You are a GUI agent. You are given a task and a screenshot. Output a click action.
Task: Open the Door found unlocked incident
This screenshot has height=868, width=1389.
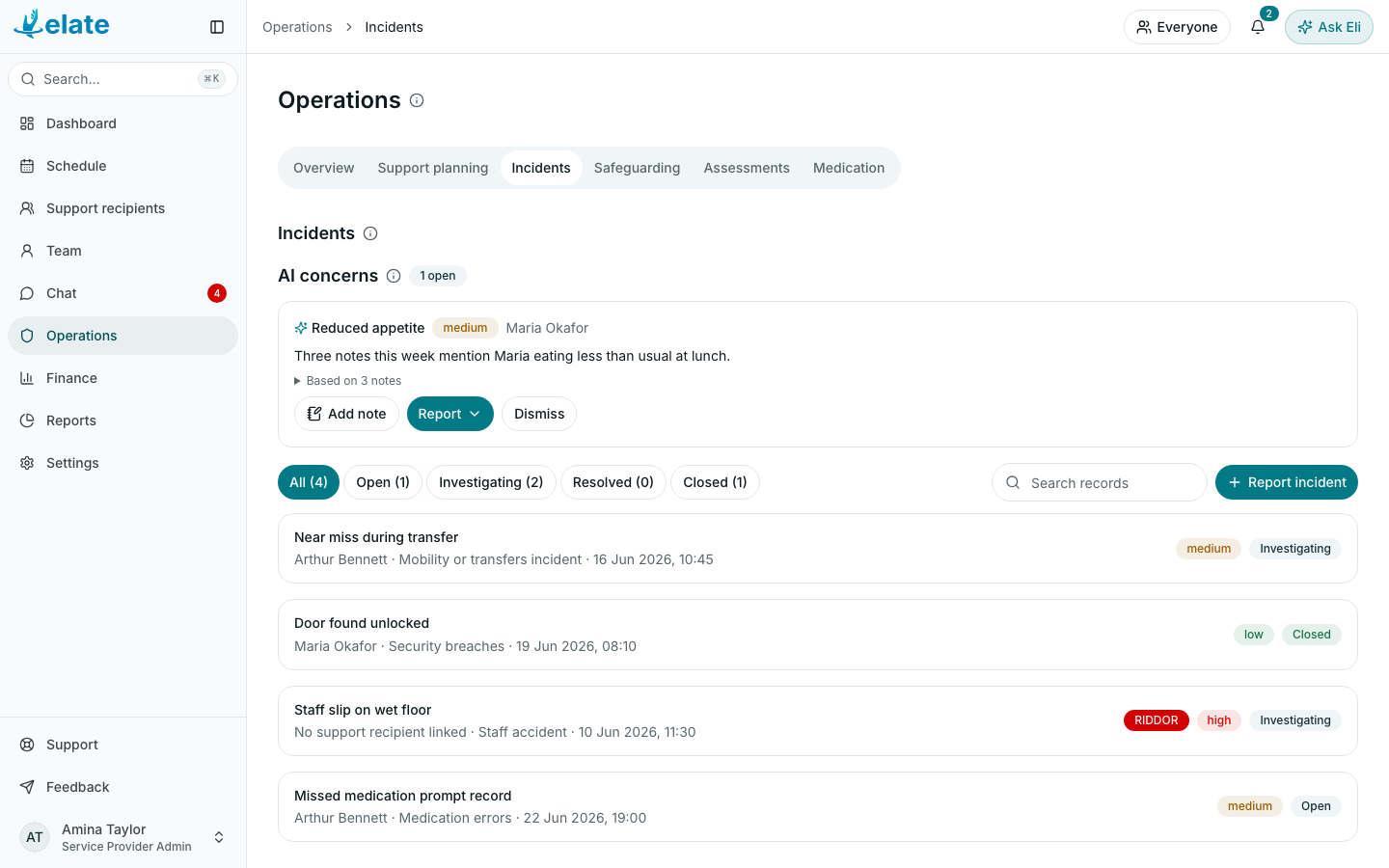point(818,635)
